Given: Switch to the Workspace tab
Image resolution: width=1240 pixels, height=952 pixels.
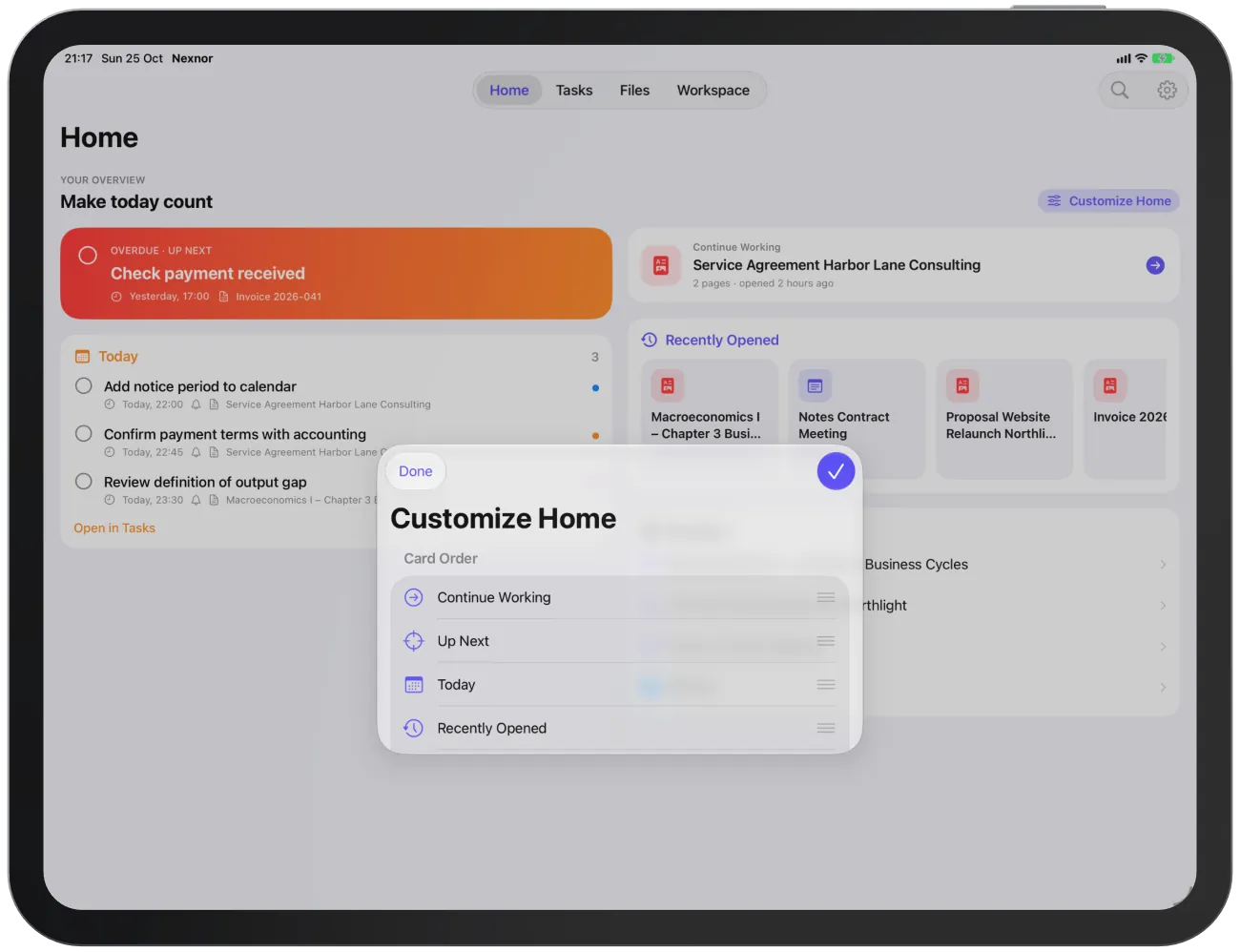Looking at the screenshot, I should pyautogui.click(x=713, y=90).
